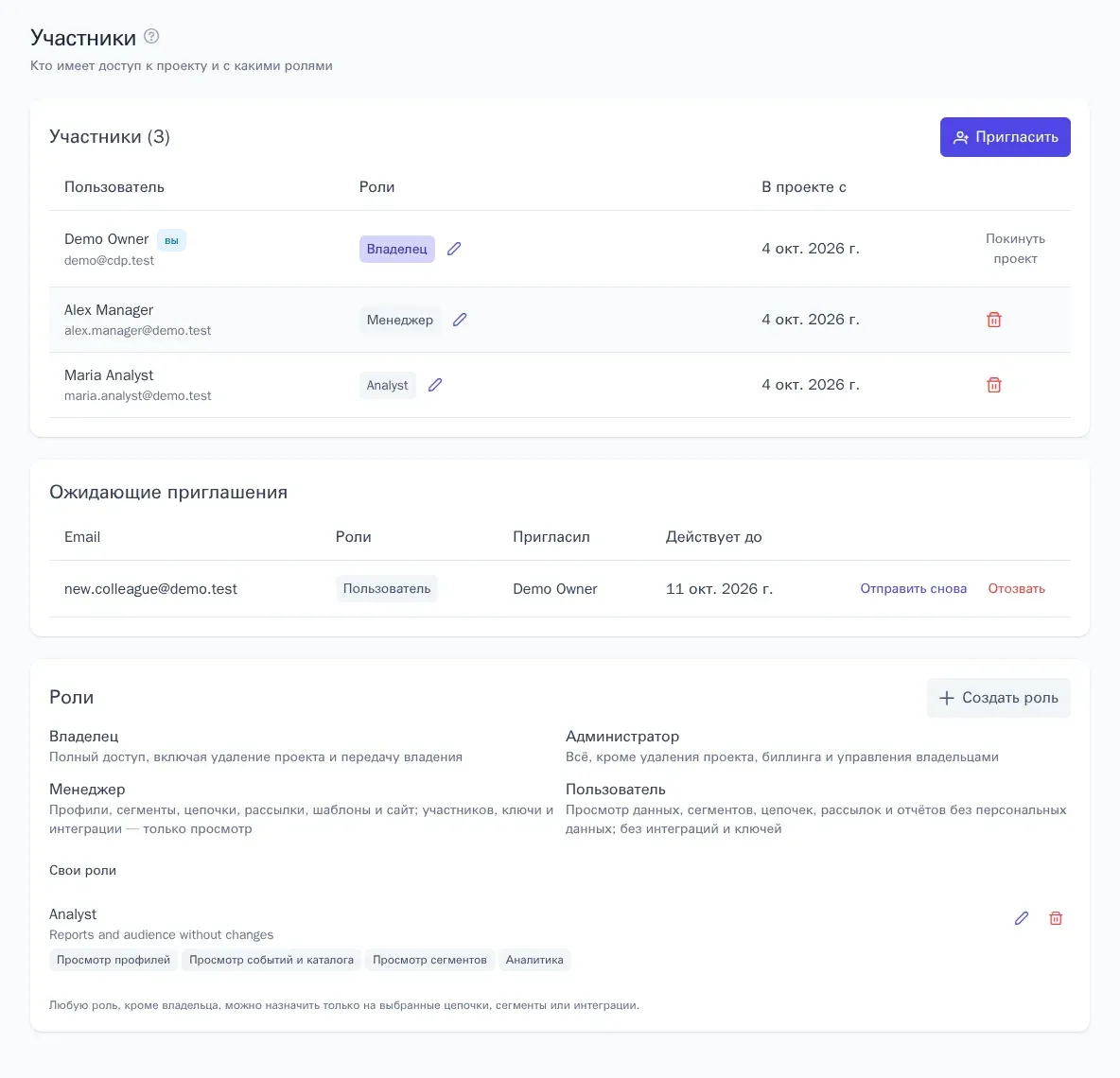Viewport: 1120px width, 1078px height.
Task: Click the Ожидающие приглашения heading
Action: pyautogui.click(x=168, y=492)
